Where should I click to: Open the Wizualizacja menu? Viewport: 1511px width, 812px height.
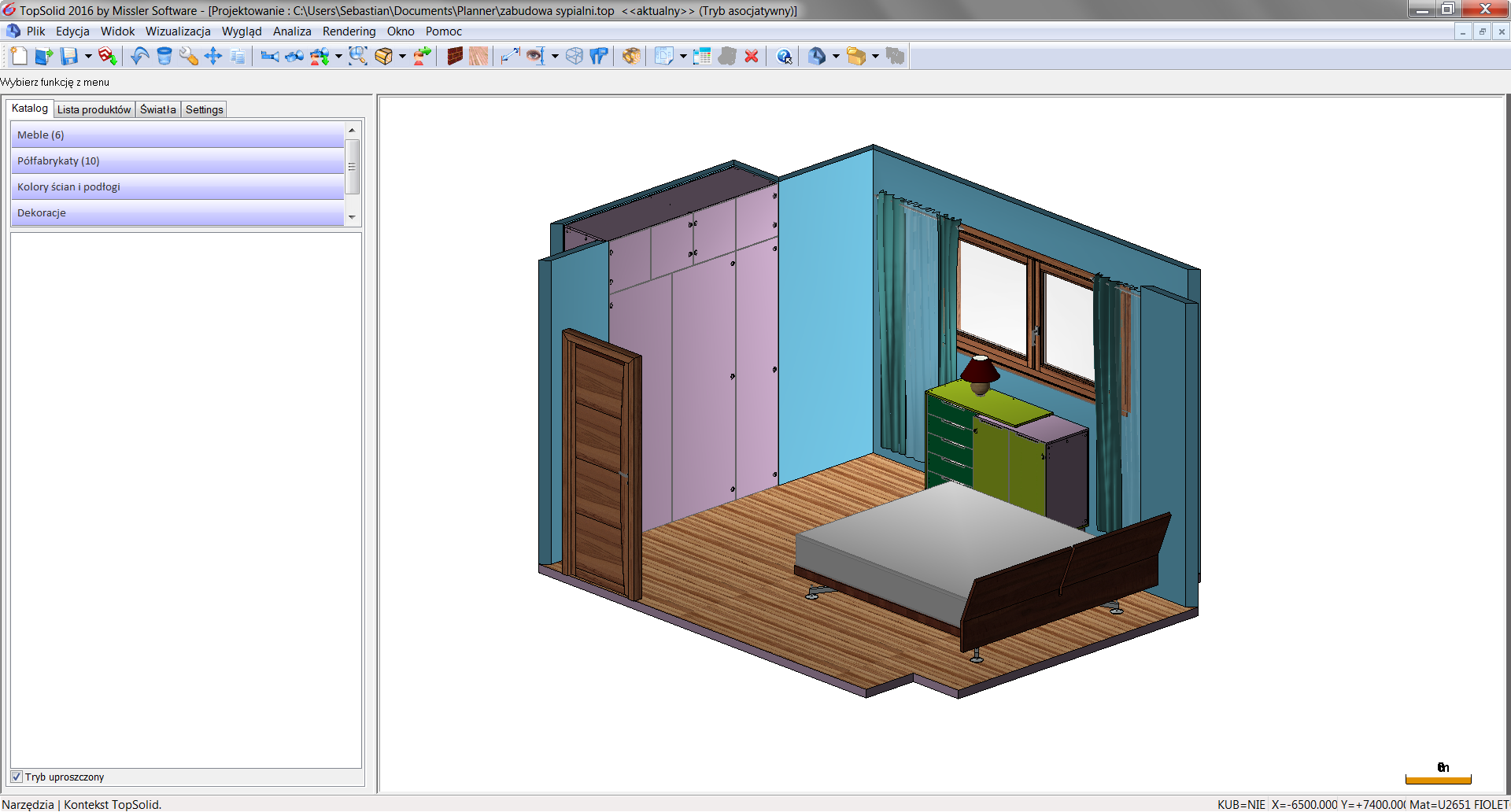tap(178, 31)
